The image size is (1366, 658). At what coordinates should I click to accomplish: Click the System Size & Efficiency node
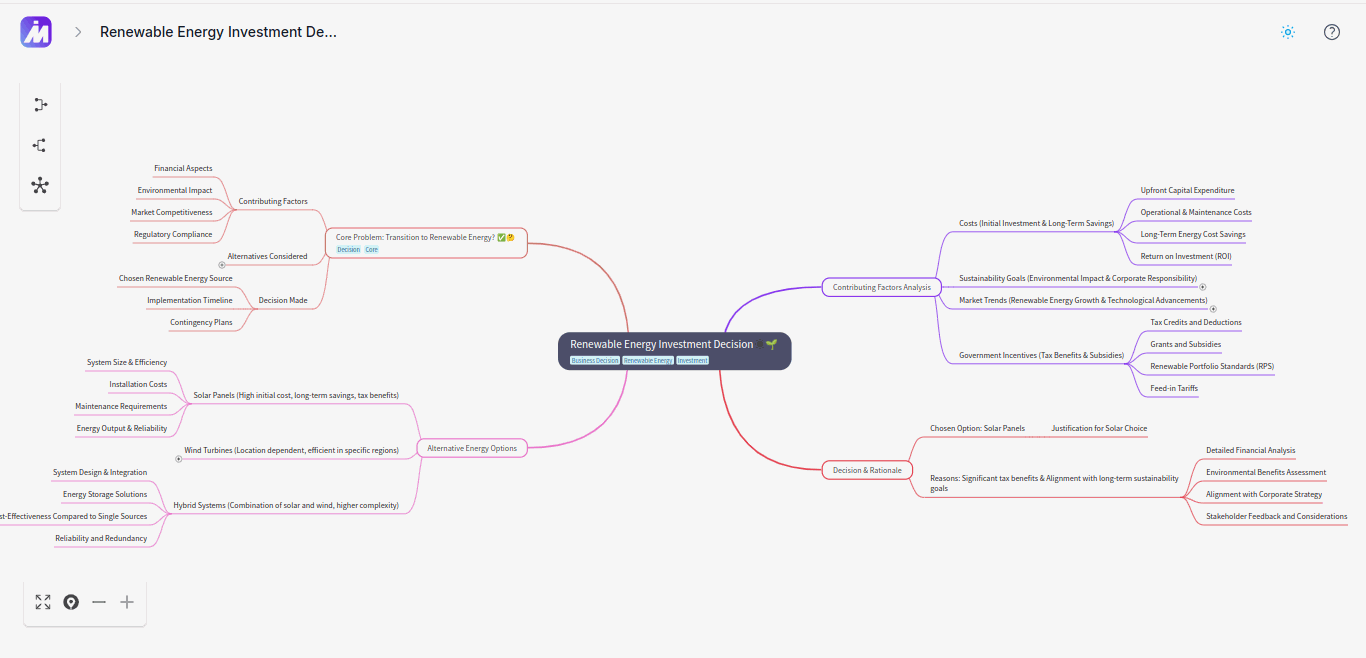127,363
